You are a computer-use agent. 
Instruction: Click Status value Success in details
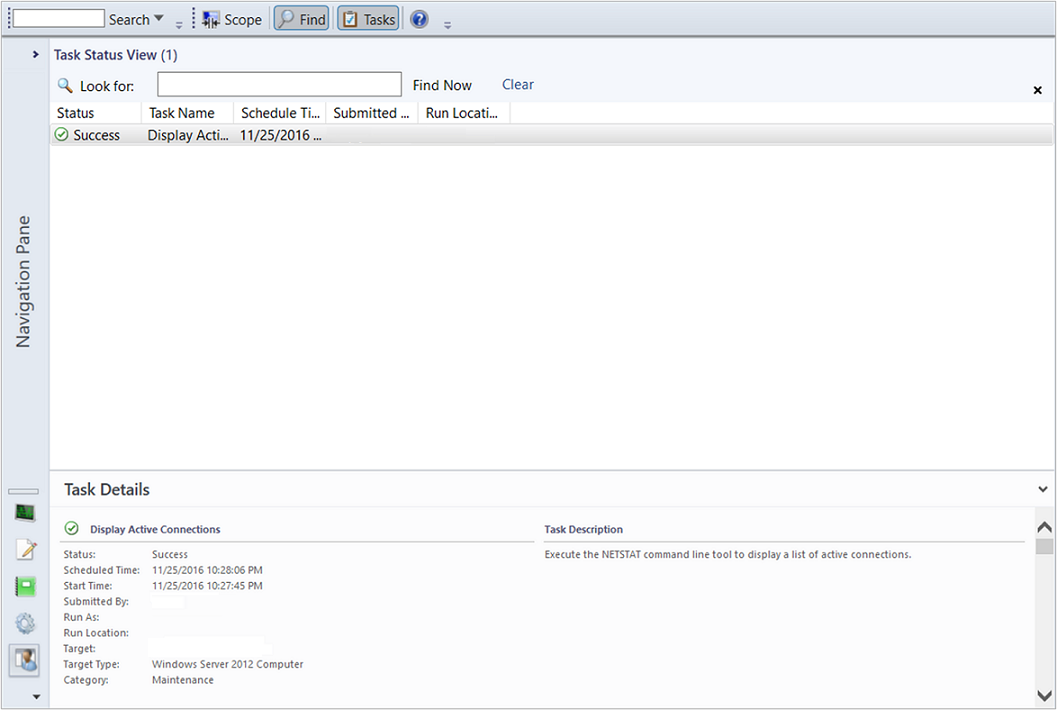point(170,554)
